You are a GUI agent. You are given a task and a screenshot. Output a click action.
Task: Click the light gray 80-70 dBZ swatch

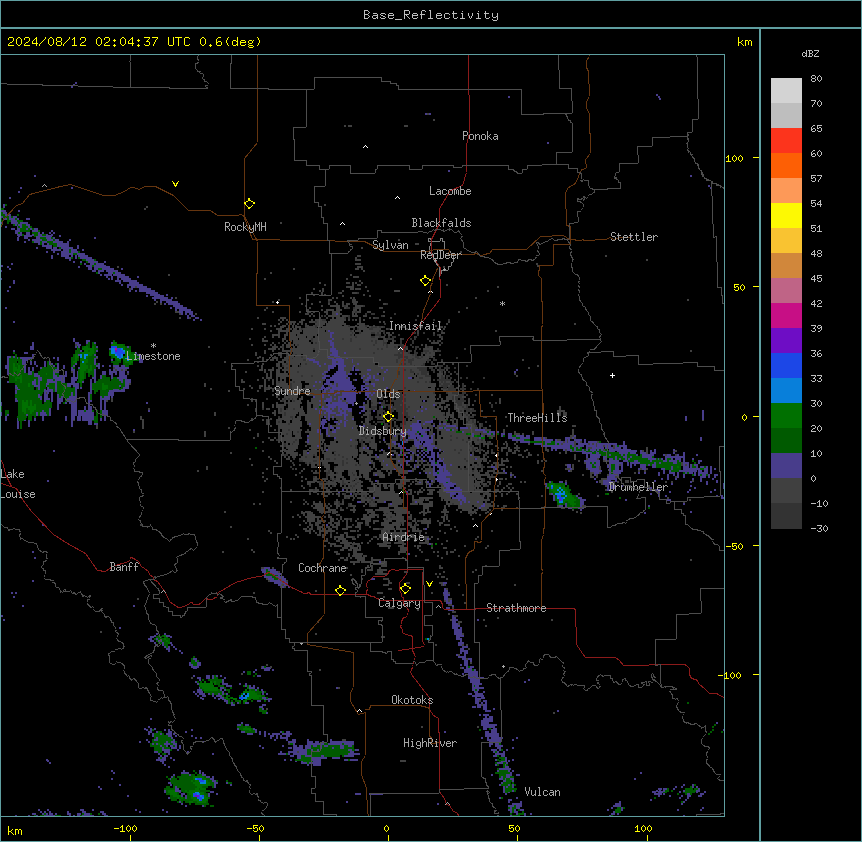pyautogui.click(x=786, y=90)
